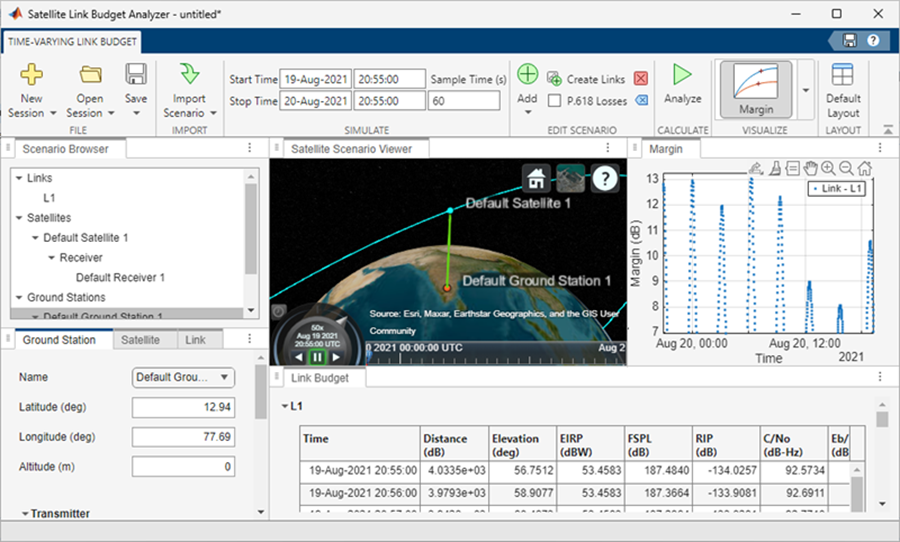900x542 pixels.
Task: Select Default Receiver 1 in Scenario Browser
Action: pos(120,277)
